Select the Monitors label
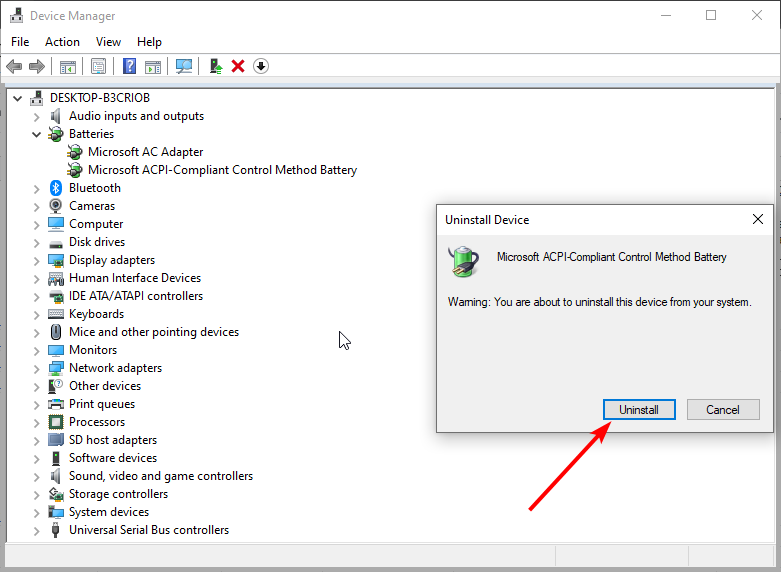This screenshot has width=781, height=572. pyautogui.click(x=93, y=350)
